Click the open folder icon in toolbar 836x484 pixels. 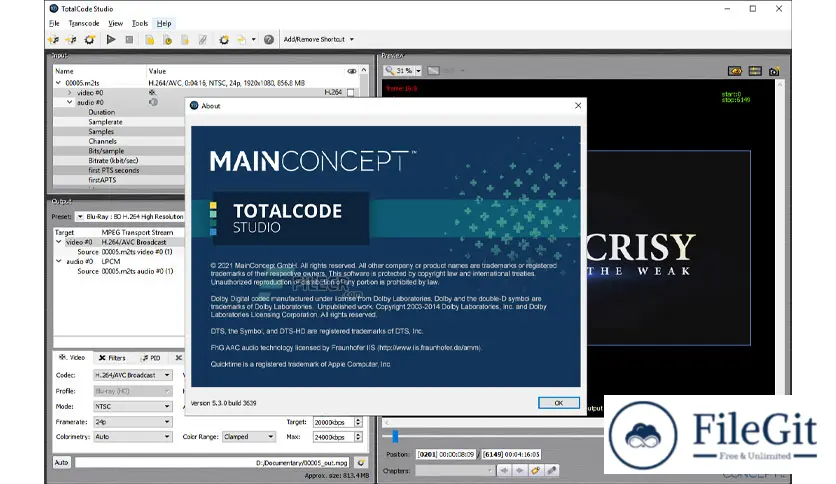(242, 40)
